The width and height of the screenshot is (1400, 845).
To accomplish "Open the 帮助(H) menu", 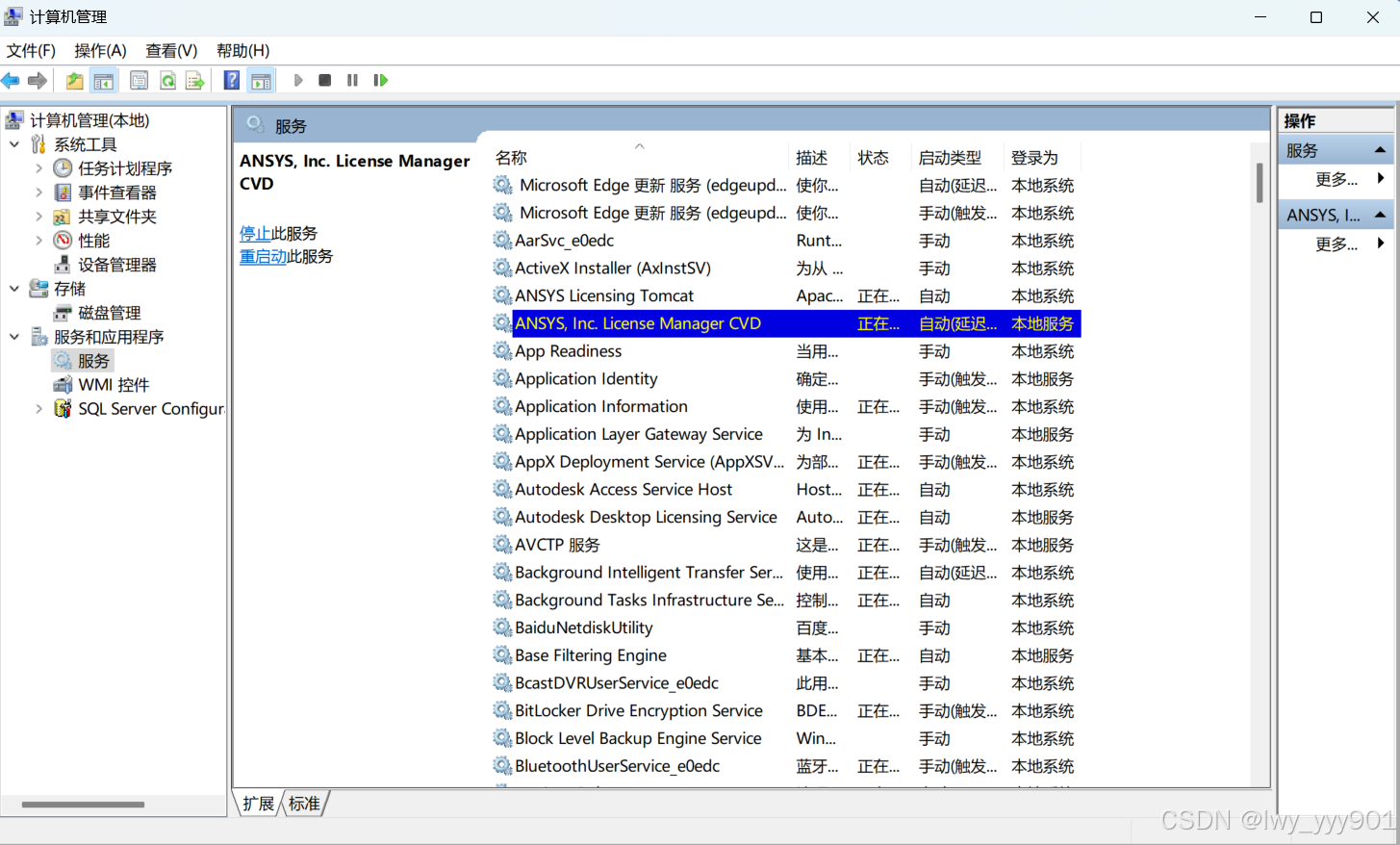I will click(x=242, y=50).
